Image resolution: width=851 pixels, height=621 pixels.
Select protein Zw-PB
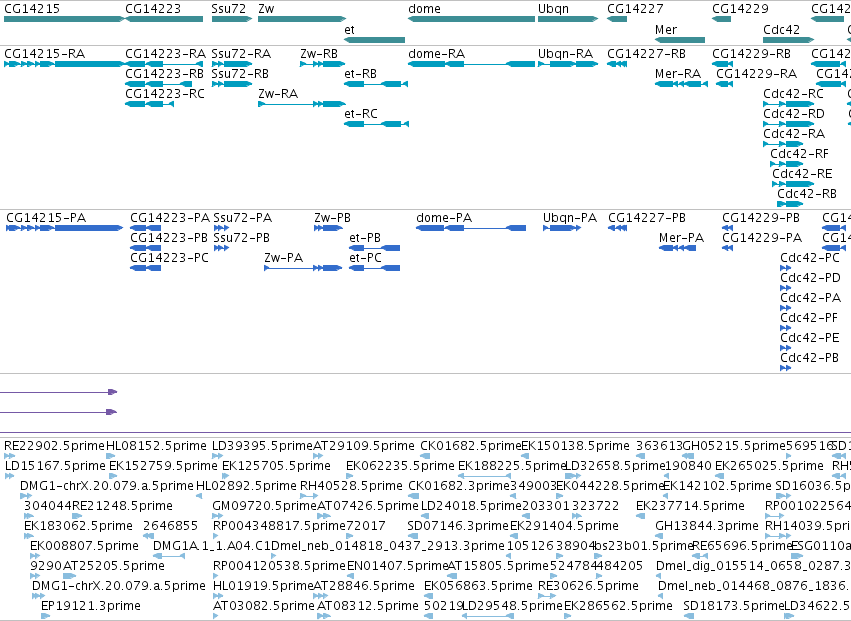[x=328, y=228]
